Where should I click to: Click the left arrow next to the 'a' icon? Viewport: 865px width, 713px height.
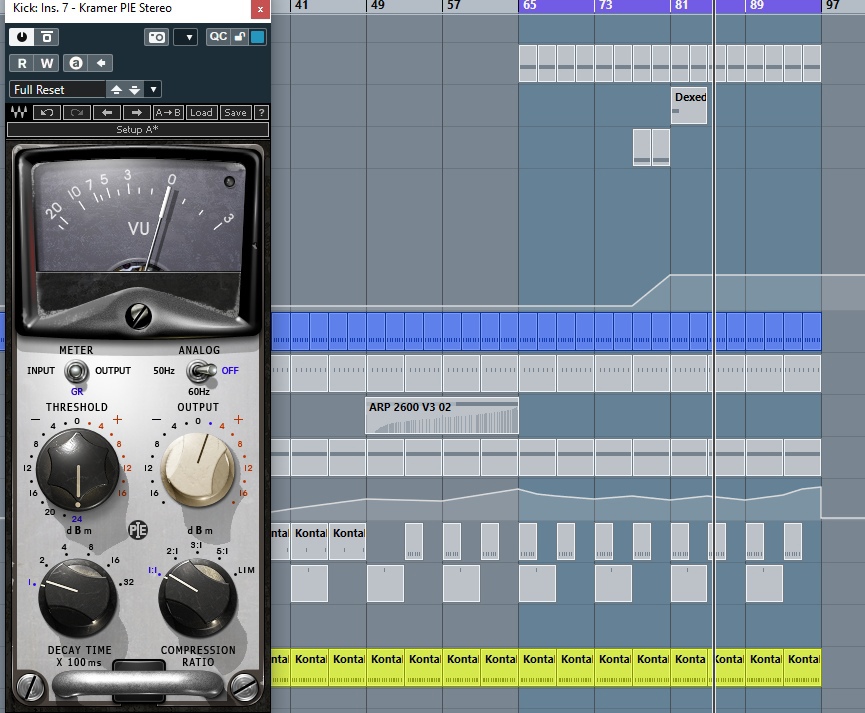point(101,63)
